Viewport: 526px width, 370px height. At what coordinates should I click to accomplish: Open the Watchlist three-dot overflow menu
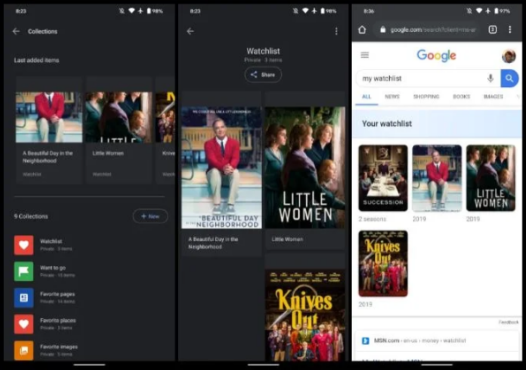[336, 31]
